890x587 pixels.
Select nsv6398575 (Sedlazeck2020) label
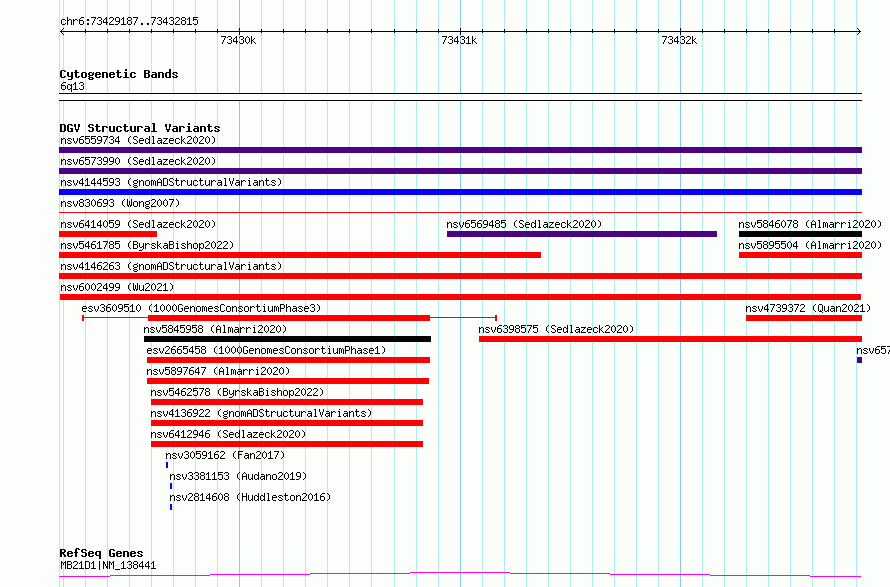pos(556,329)
